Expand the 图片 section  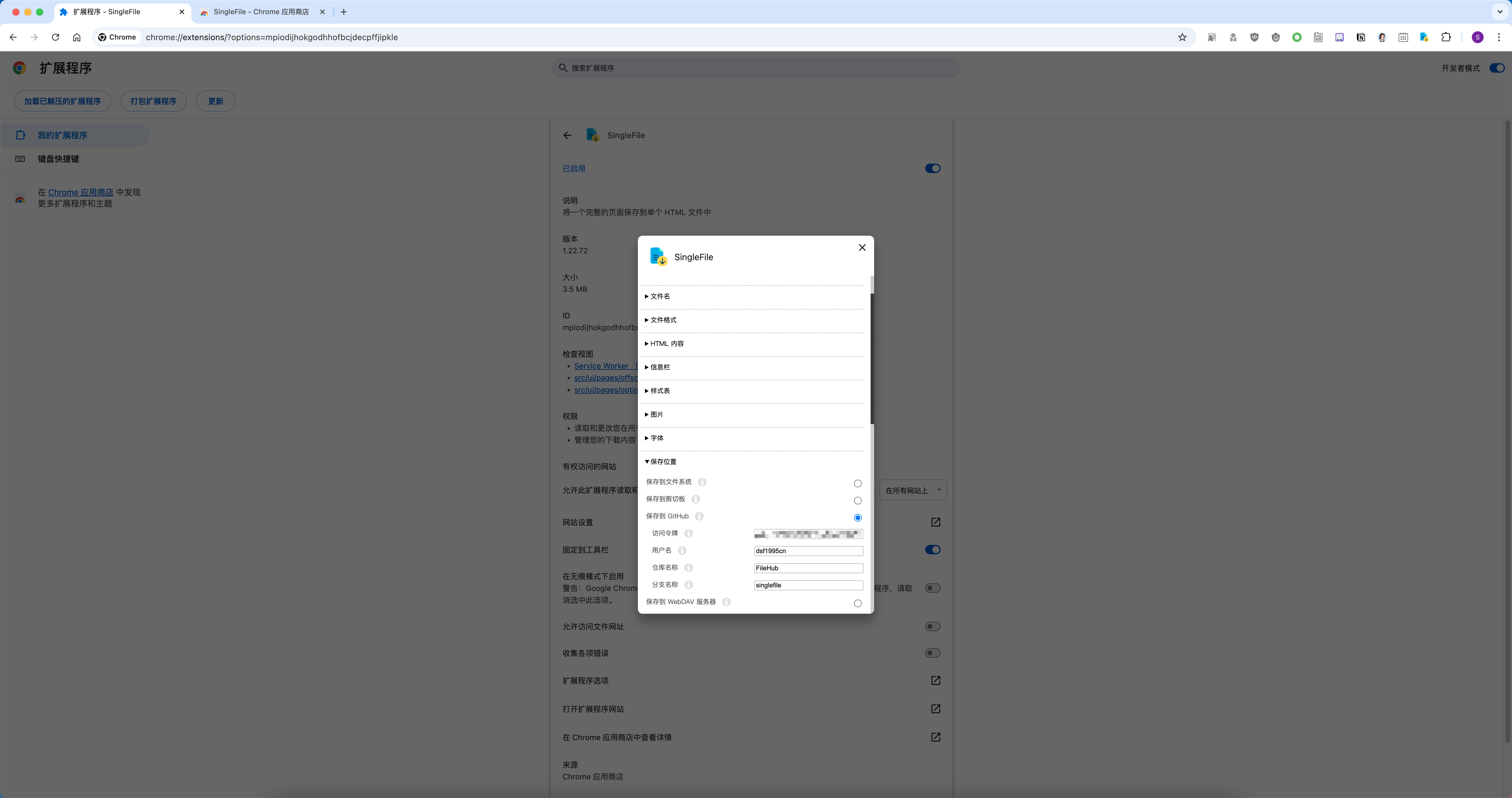click(x=654, y=415)
